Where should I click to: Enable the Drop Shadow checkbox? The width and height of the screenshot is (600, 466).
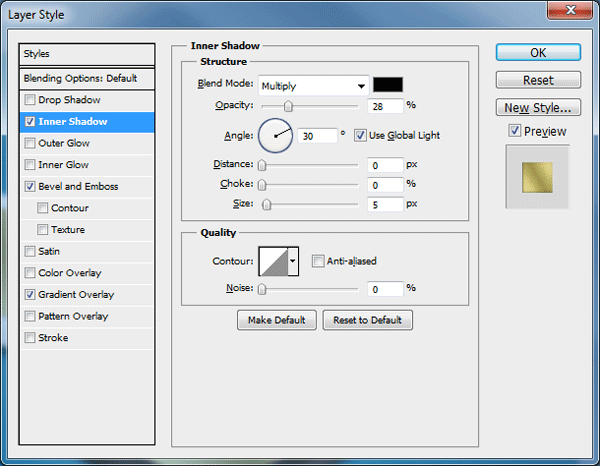coord(30,100)
